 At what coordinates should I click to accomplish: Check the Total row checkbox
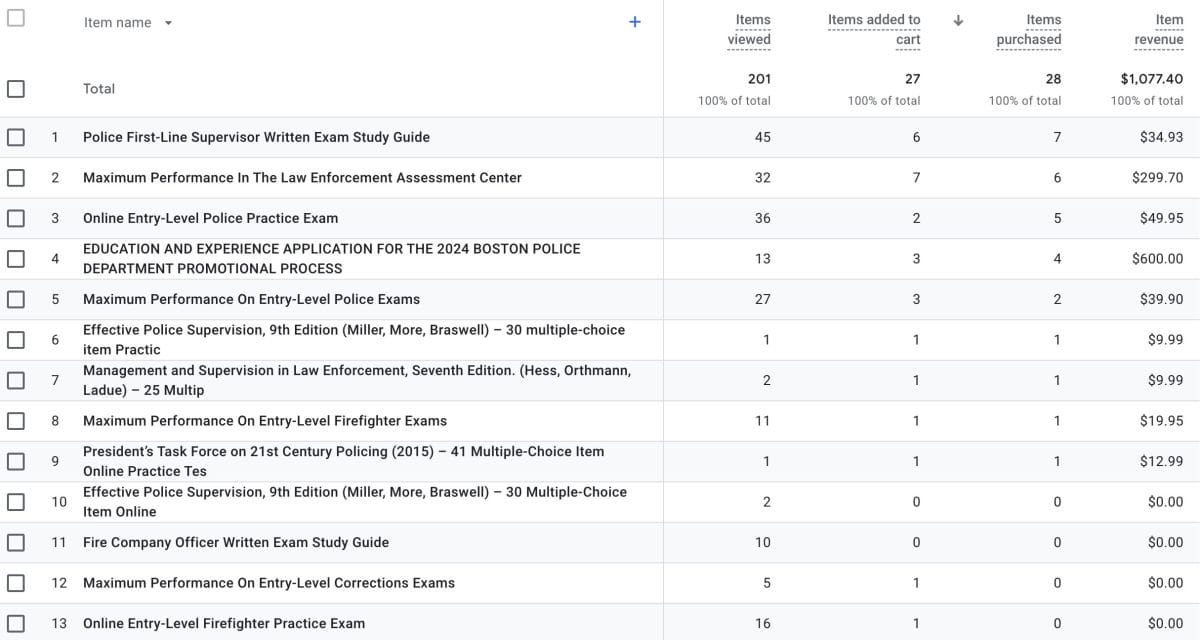tap(16, 89)
